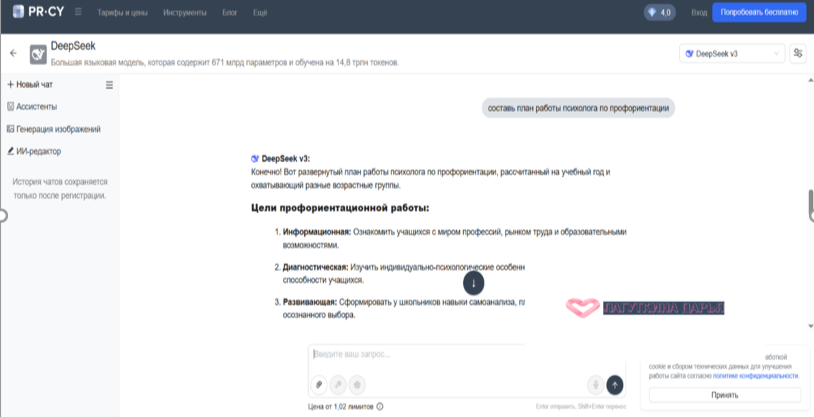Image resolution: width=814 pixels, height=417 pixels.
Task: Start voice input with the microphone icon
Action: pos(595,385)
